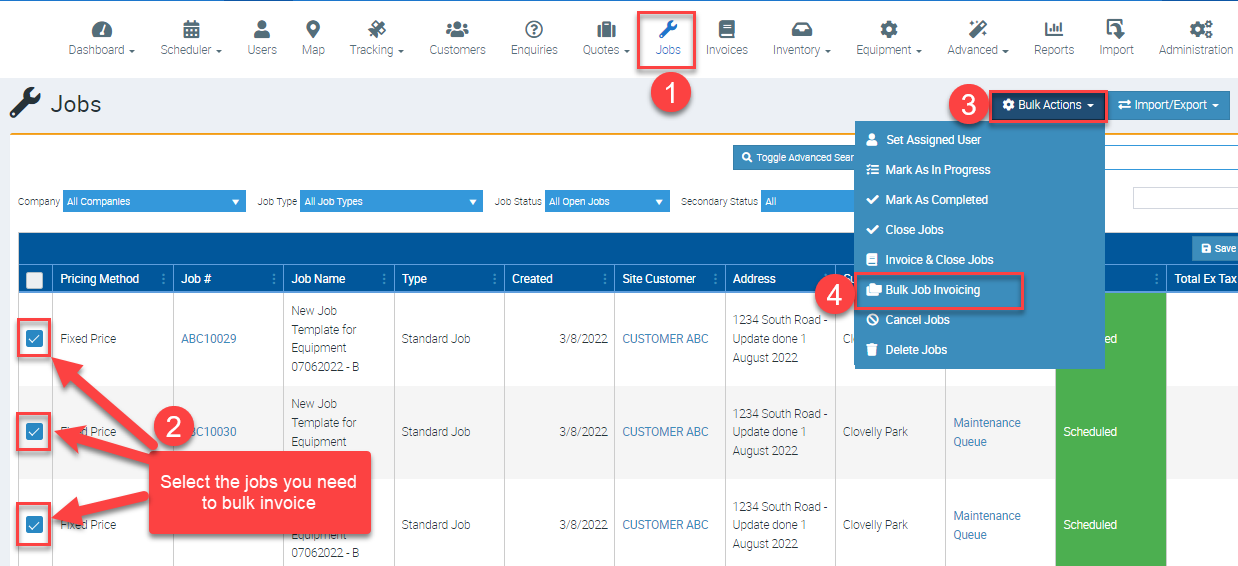Open job link ABC10029
The image size is (1238, 566).
208,339
